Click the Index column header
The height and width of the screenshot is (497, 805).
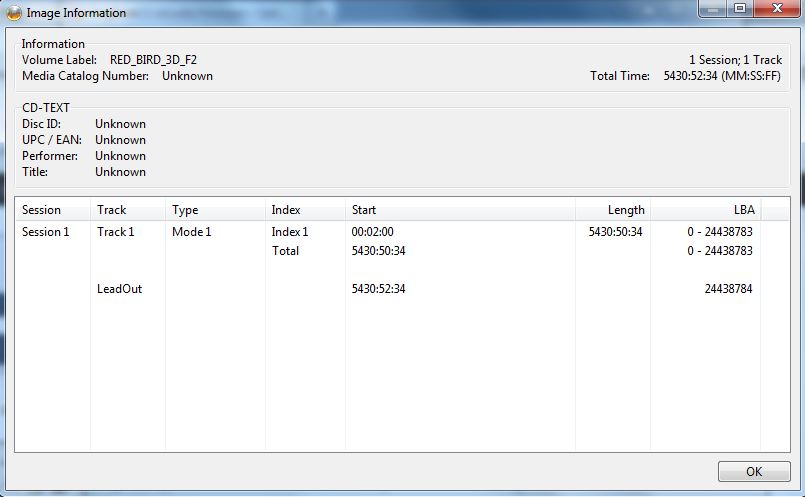(x=305, y=210)
